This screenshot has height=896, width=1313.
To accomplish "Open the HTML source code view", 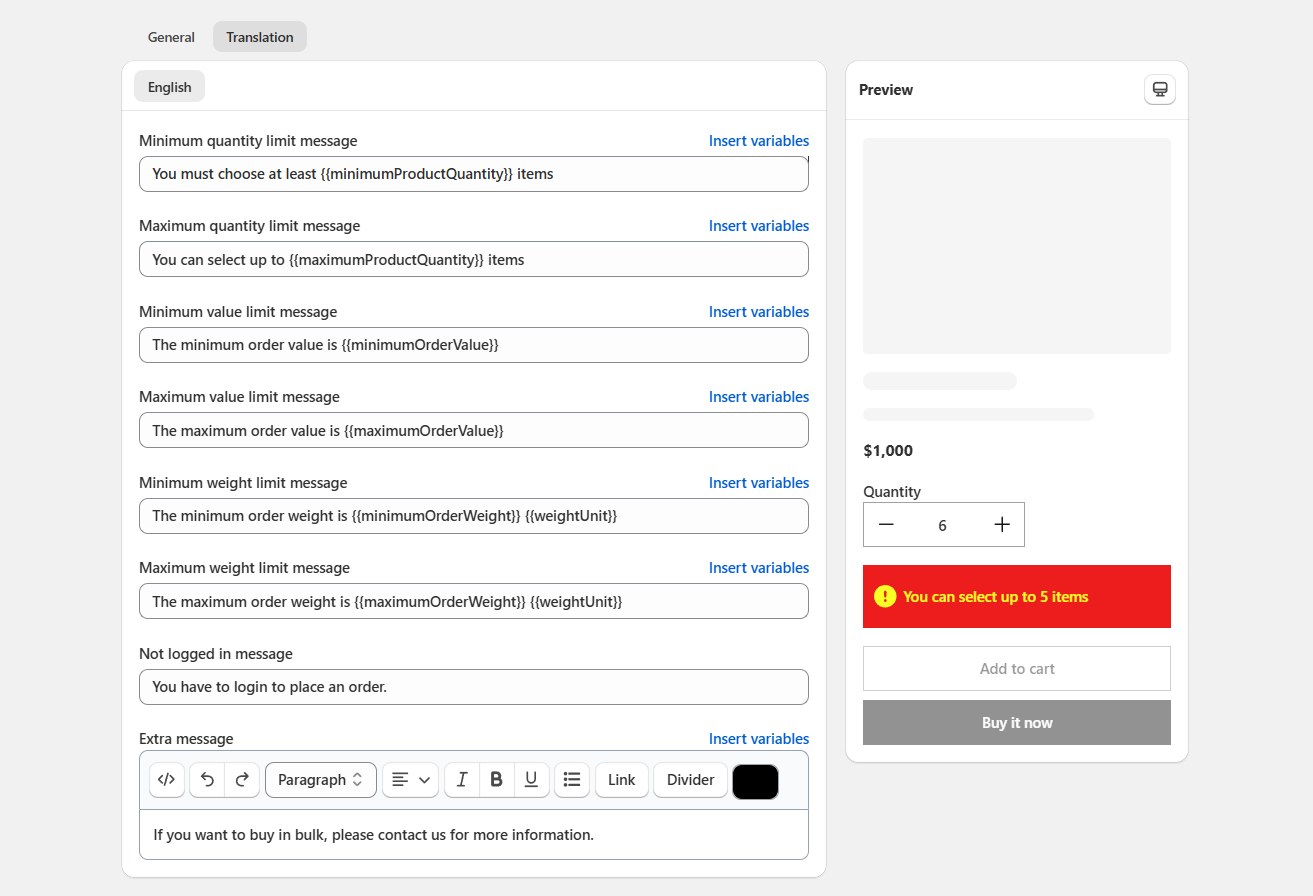I will tap(167, 780).
